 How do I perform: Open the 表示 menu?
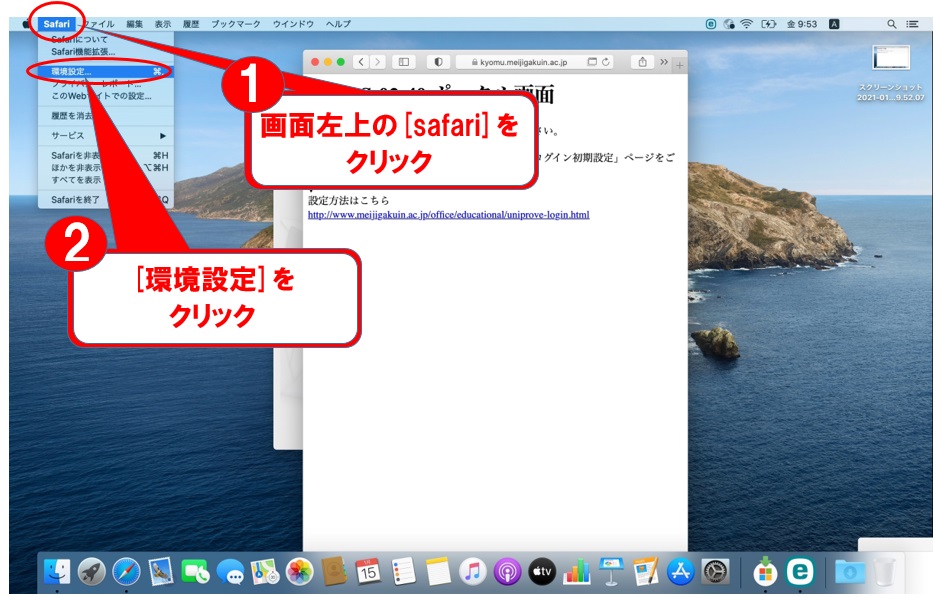pos(163,24)
